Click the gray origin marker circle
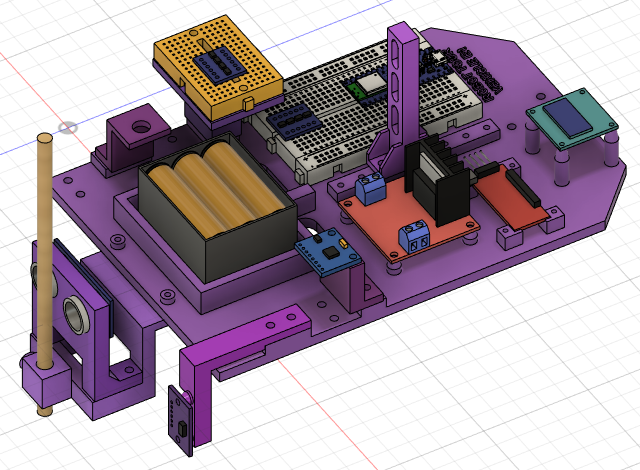 67,128
